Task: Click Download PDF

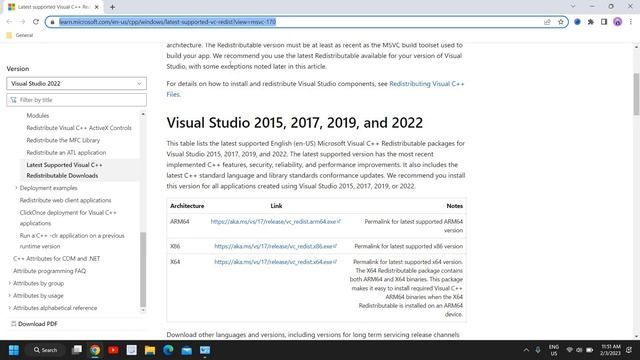Action: [34, 324]
